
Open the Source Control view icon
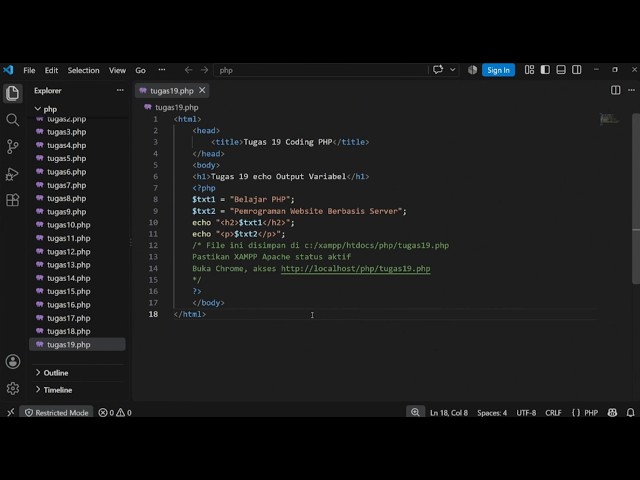pos(13,147)
